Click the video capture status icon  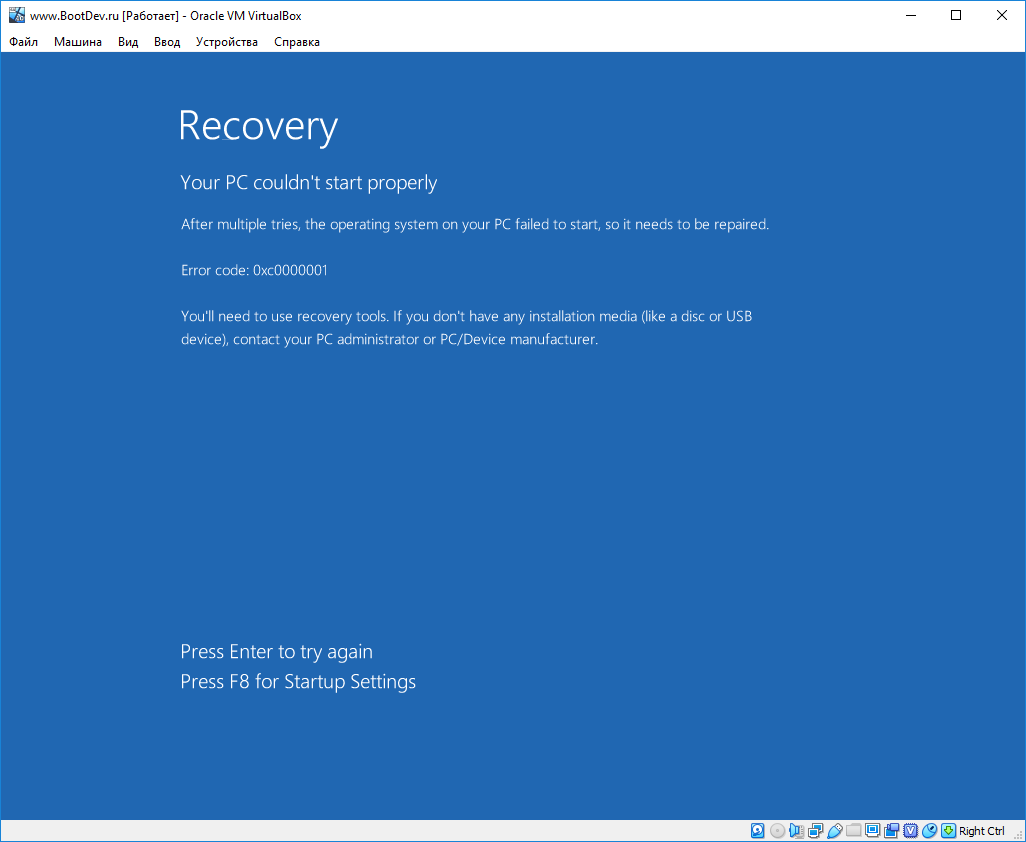[x=891, y=831]
